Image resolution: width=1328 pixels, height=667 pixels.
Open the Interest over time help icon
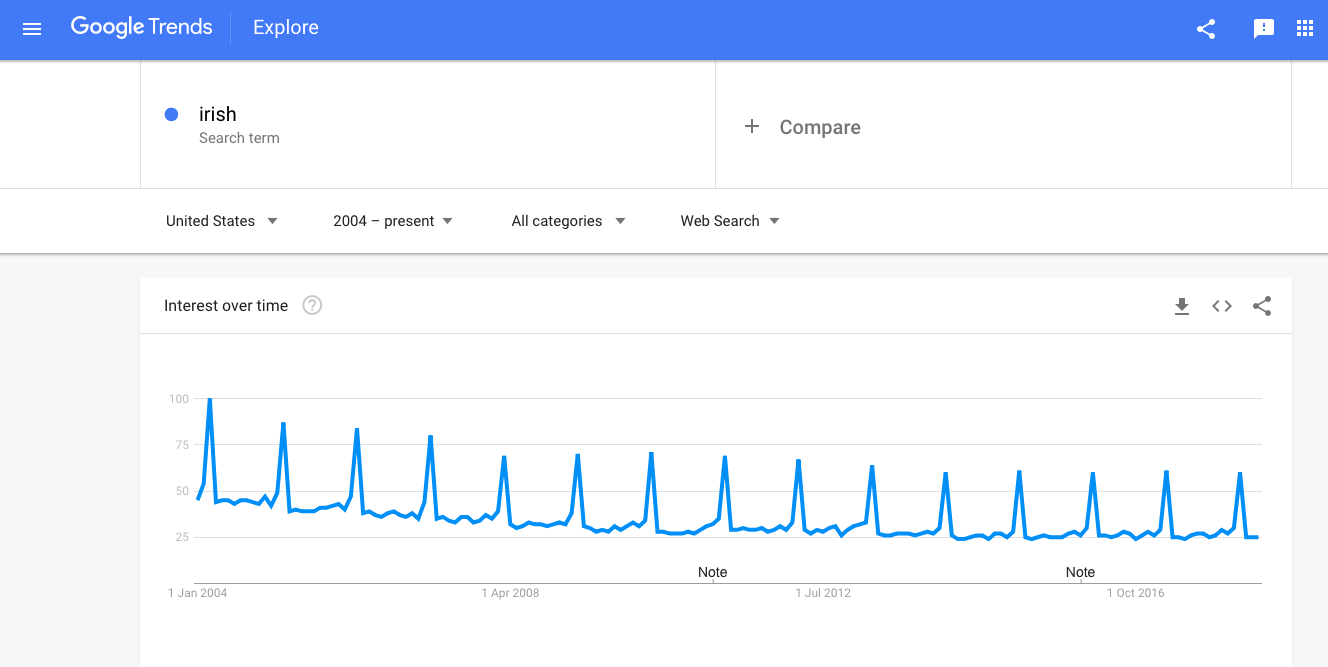312,306
